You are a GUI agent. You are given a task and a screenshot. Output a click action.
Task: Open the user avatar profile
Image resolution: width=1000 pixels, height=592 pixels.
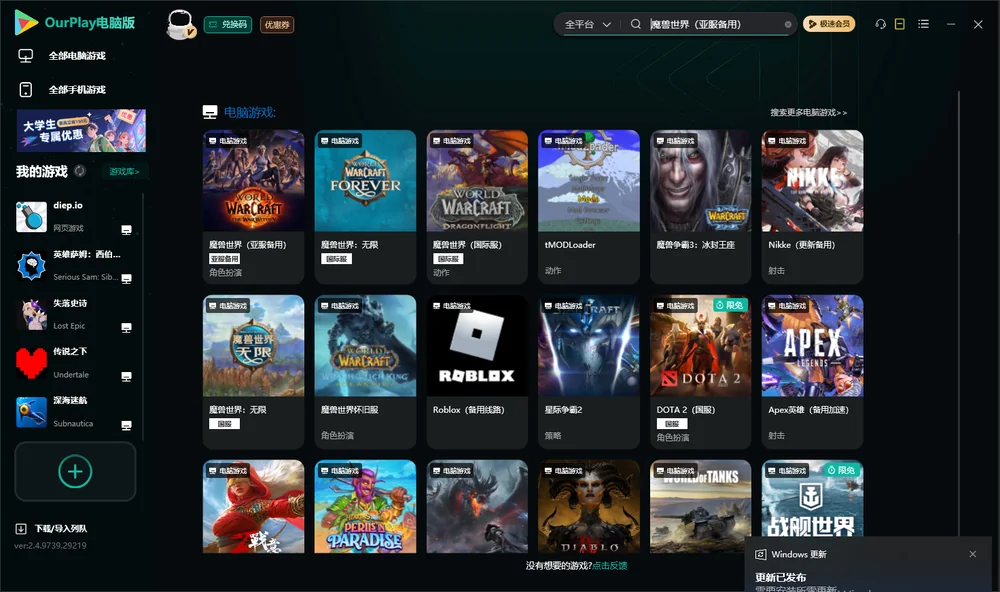point(180,24)
